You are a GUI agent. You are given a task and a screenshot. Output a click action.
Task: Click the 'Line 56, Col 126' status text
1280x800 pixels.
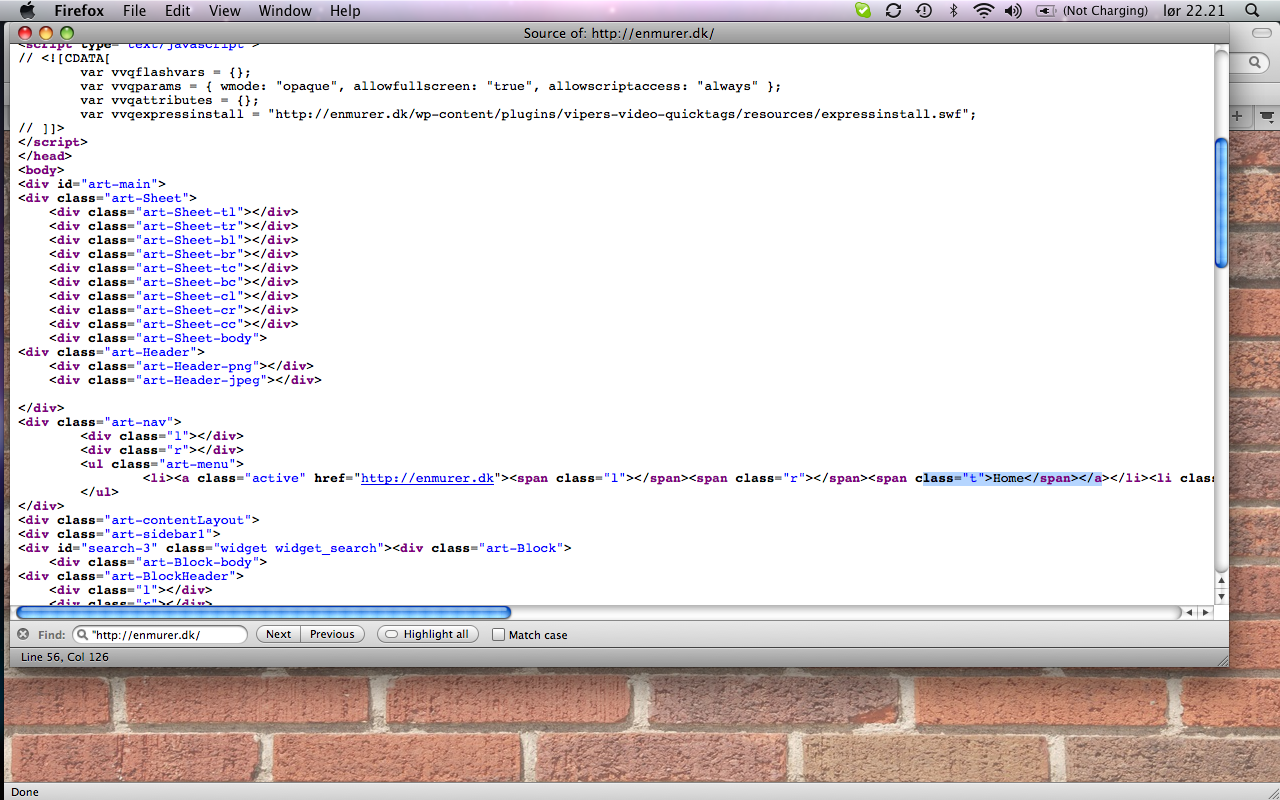[65, 657]
